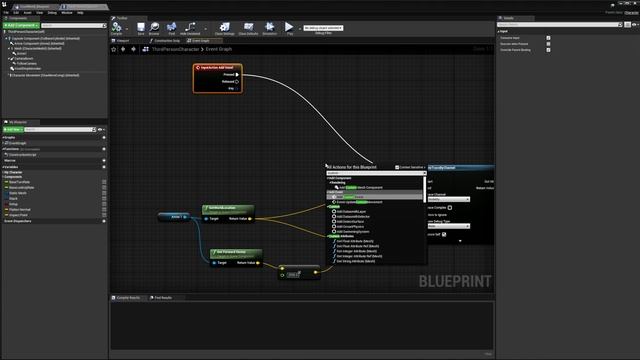Click the plus button on Functions section

point(104,149)
